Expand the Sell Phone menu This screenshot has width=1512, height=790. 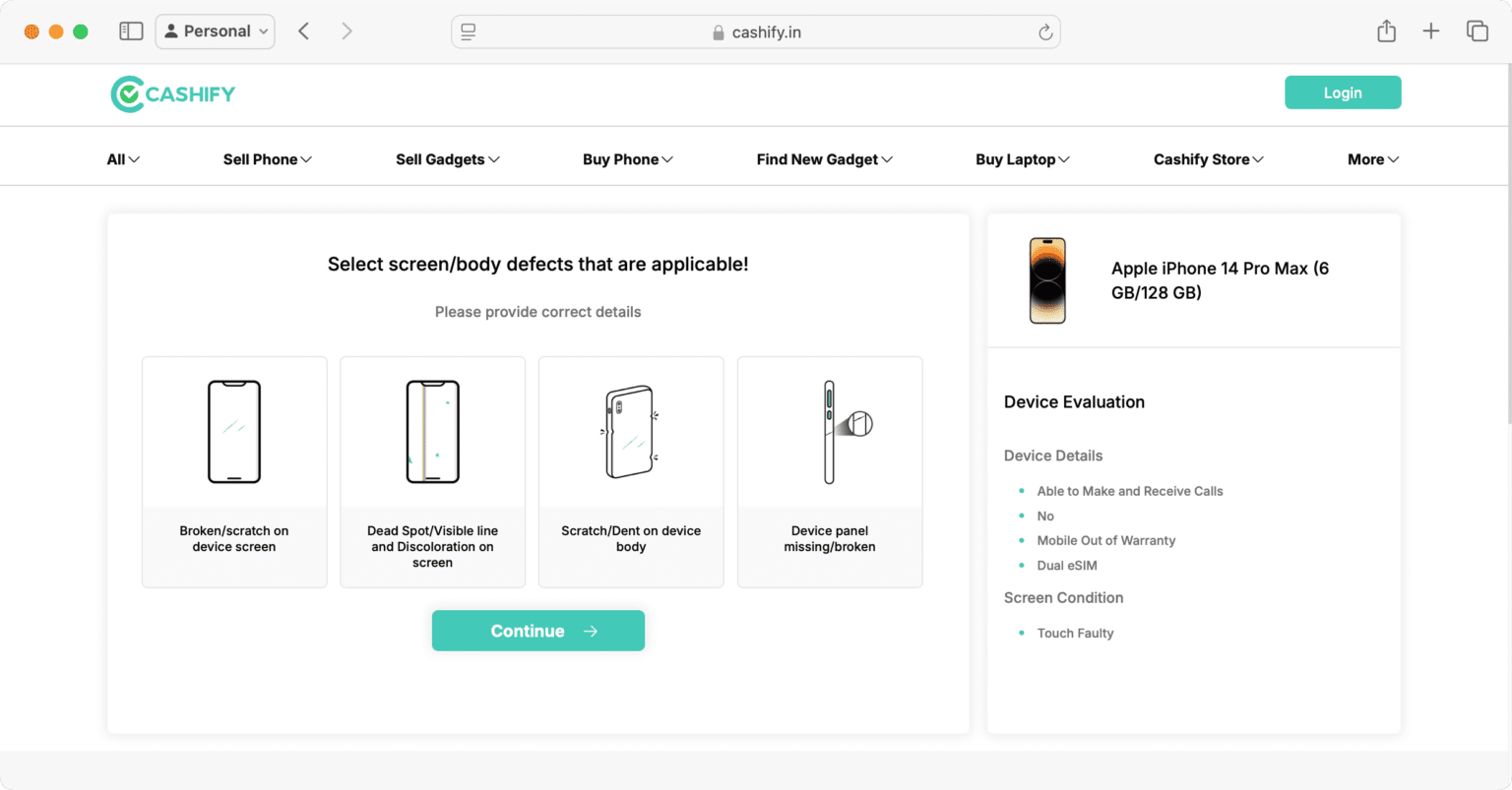coord(268,159)
